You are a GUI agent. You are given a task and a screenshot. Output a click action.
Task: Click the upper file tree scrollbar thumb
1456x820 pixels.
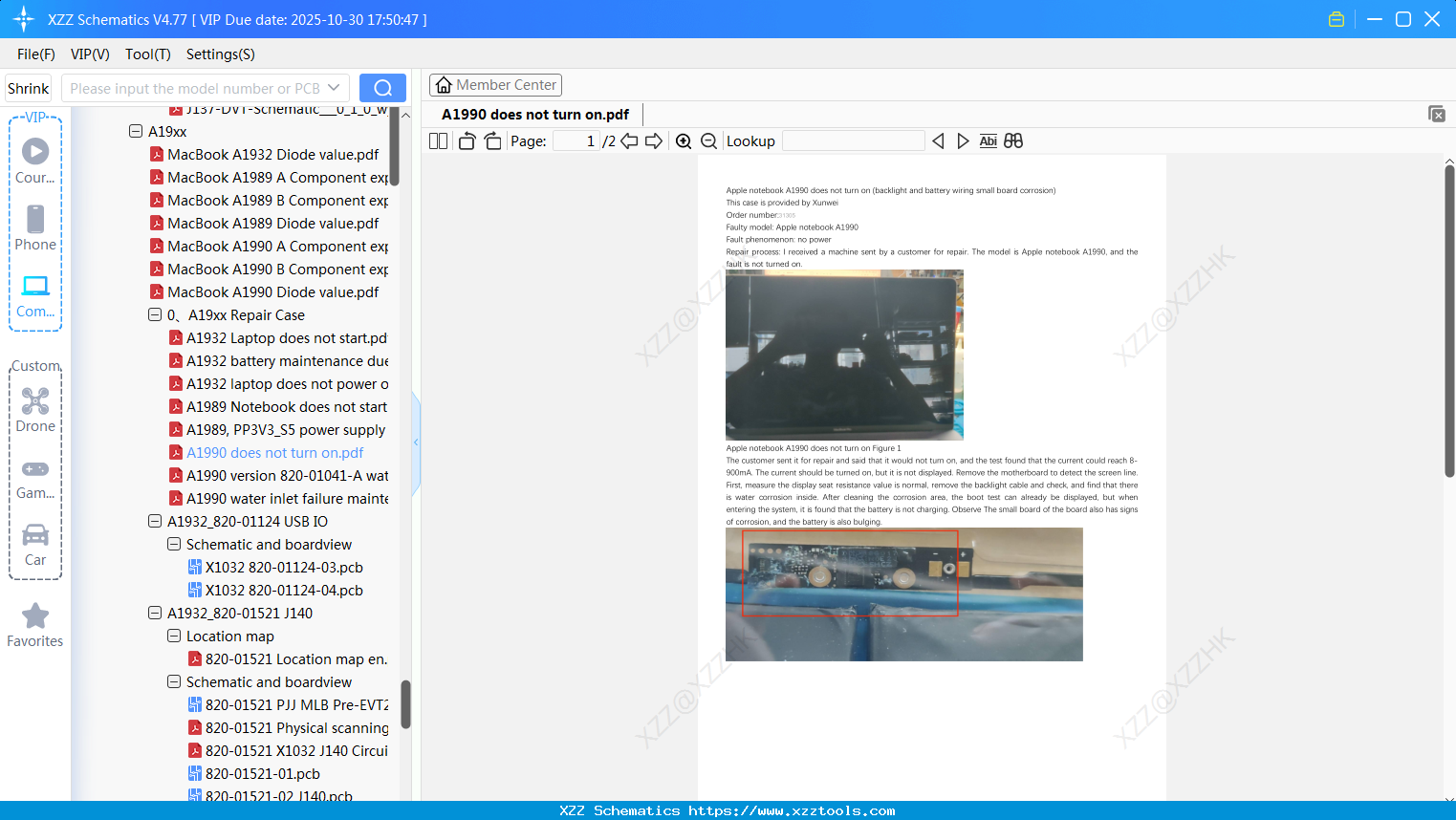394,148
